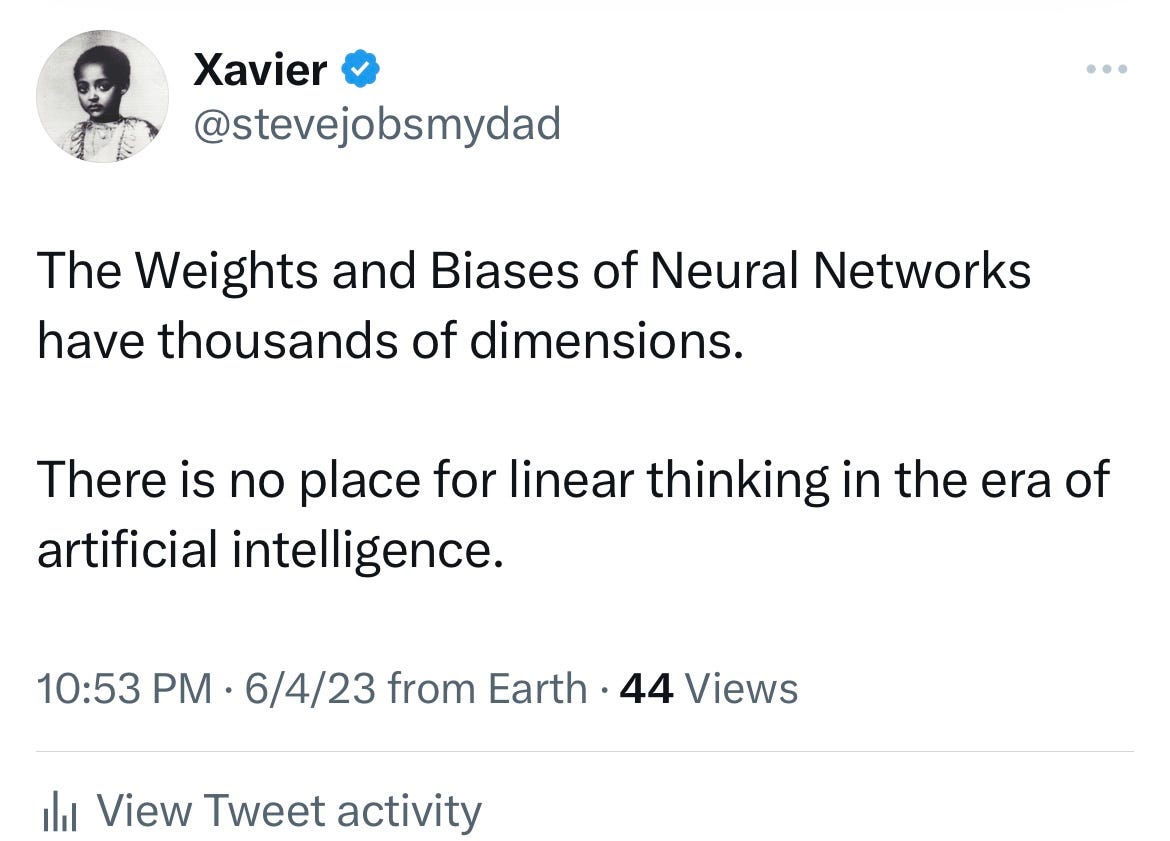Click the 10:53 PM timestamp
1170x841 pixels.
(x=125, y=688)
